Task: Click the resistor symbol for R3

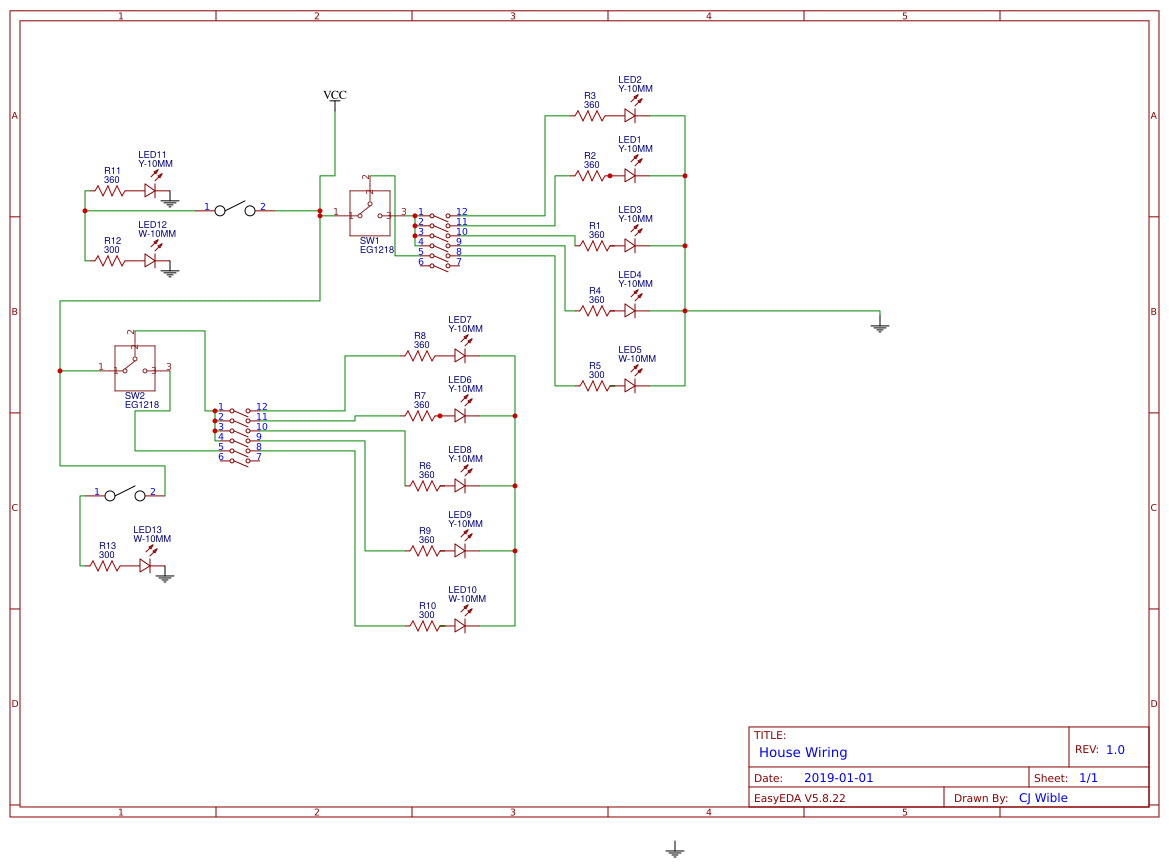Action: click(590, 115)
